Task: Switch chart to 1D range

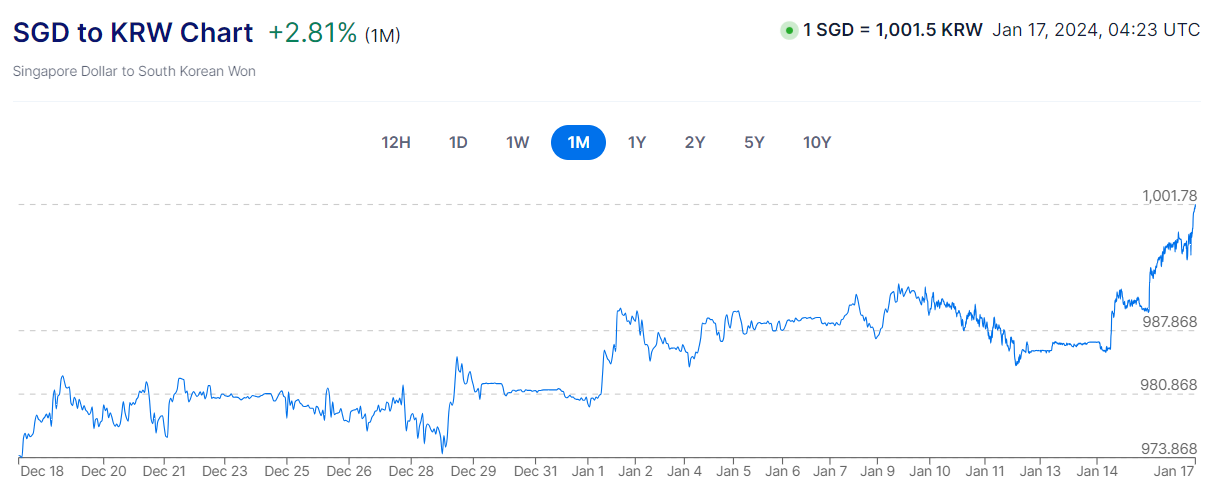Action: tap(458, 142)
